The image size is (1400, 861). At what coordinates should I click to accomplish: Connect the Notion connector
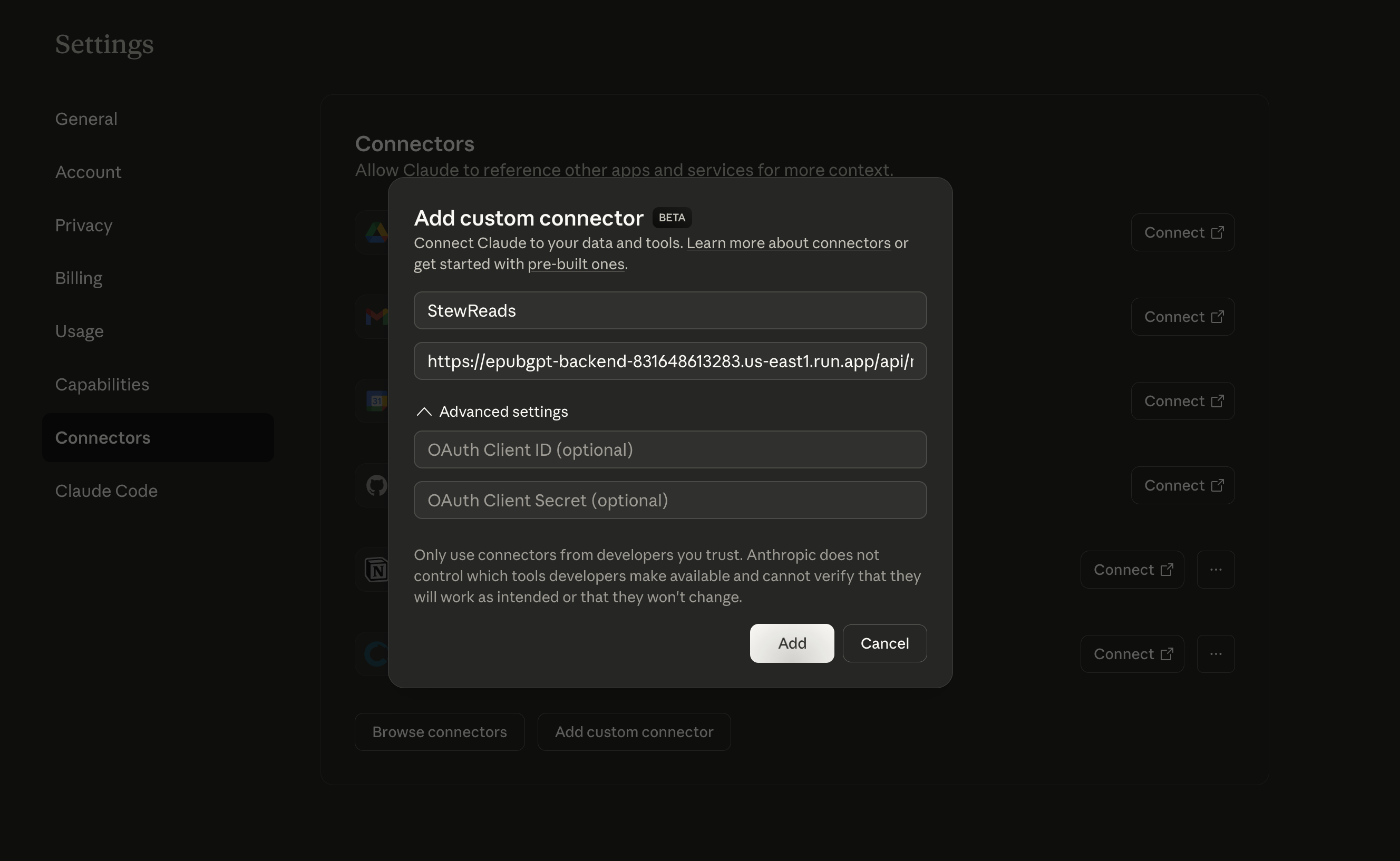click(x=1132, y=570)
